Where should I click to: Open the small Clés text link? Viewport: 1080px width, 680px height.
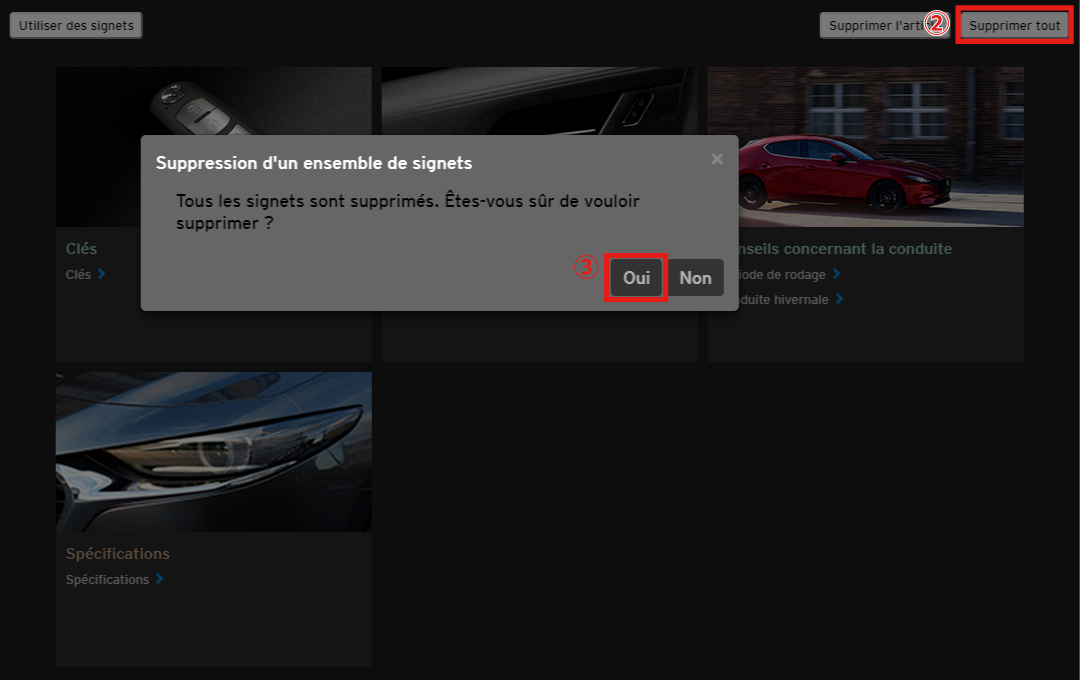tap(78, 274)
